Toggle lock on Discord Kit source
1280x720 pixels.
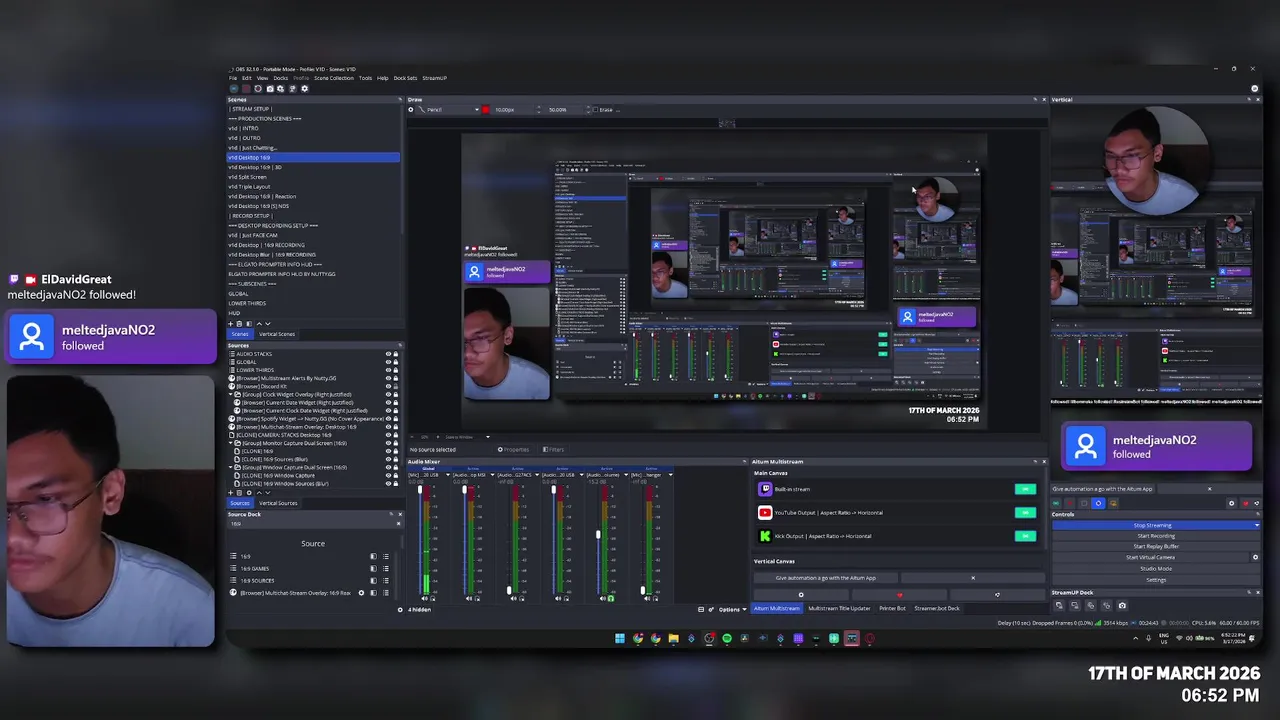click(396, 386)
